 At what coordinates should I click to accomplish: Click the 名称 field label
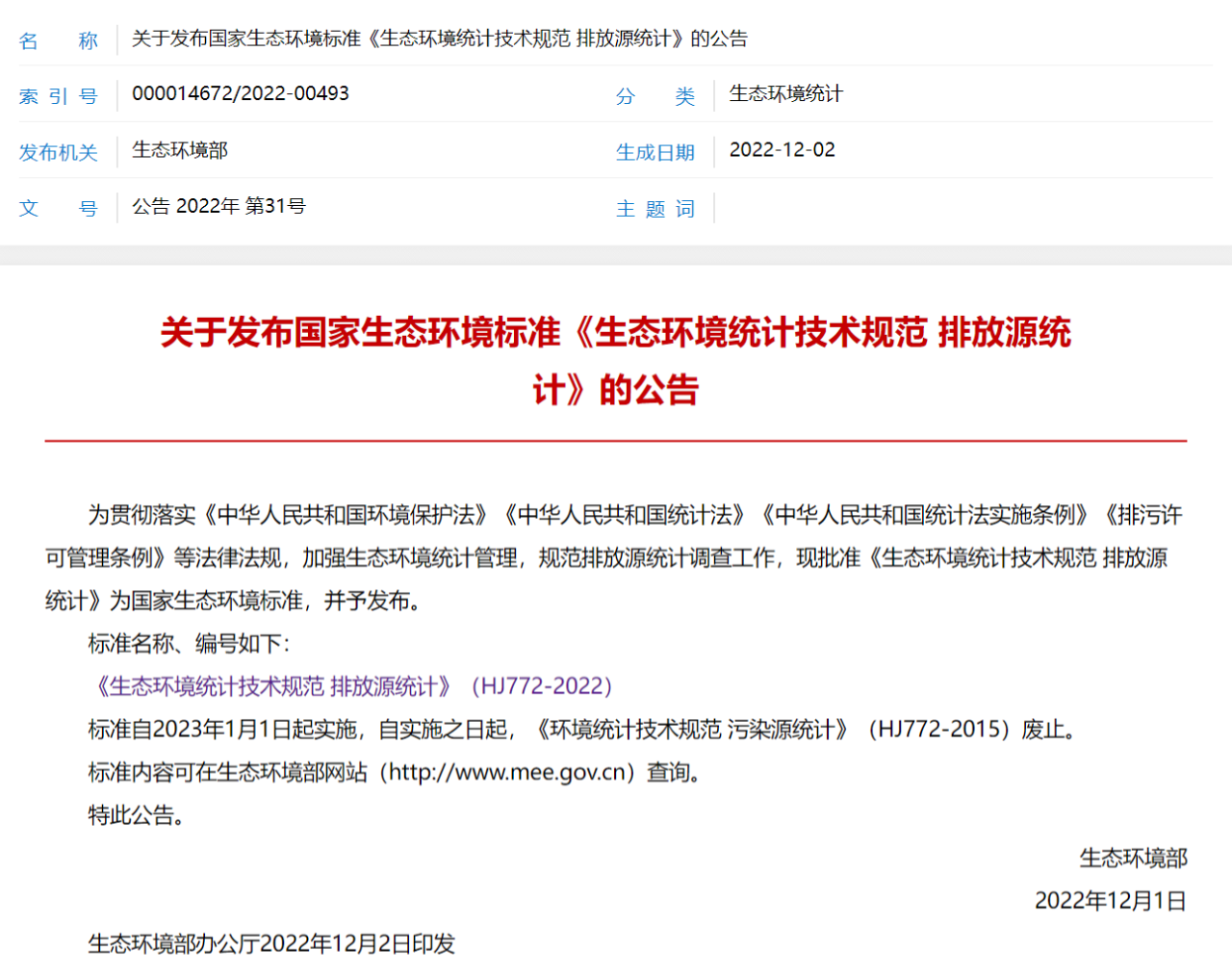pos(59,40)
